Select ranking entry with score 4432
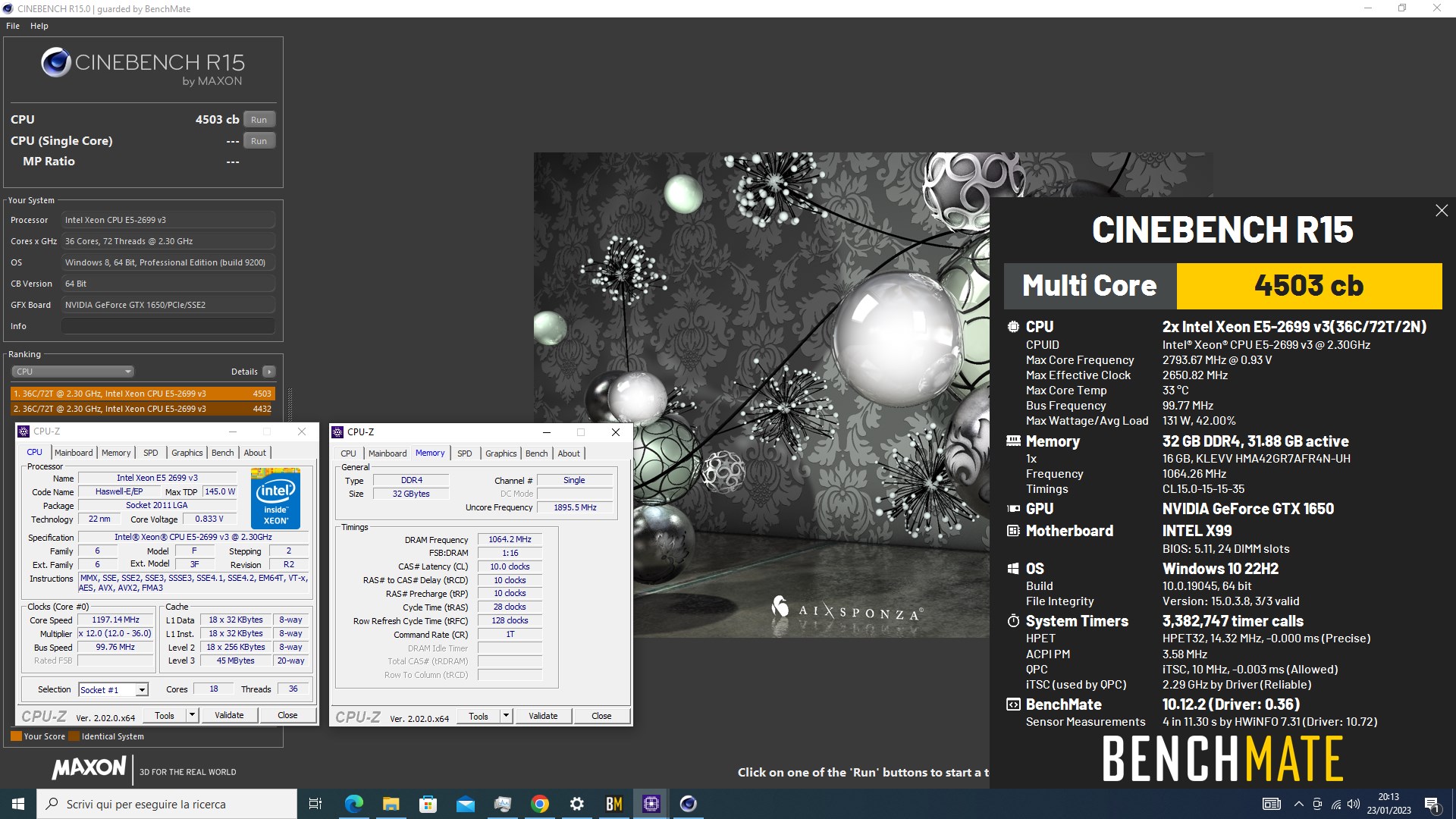The height and width of the screenshot is (819, 1456). click(143, 409)
